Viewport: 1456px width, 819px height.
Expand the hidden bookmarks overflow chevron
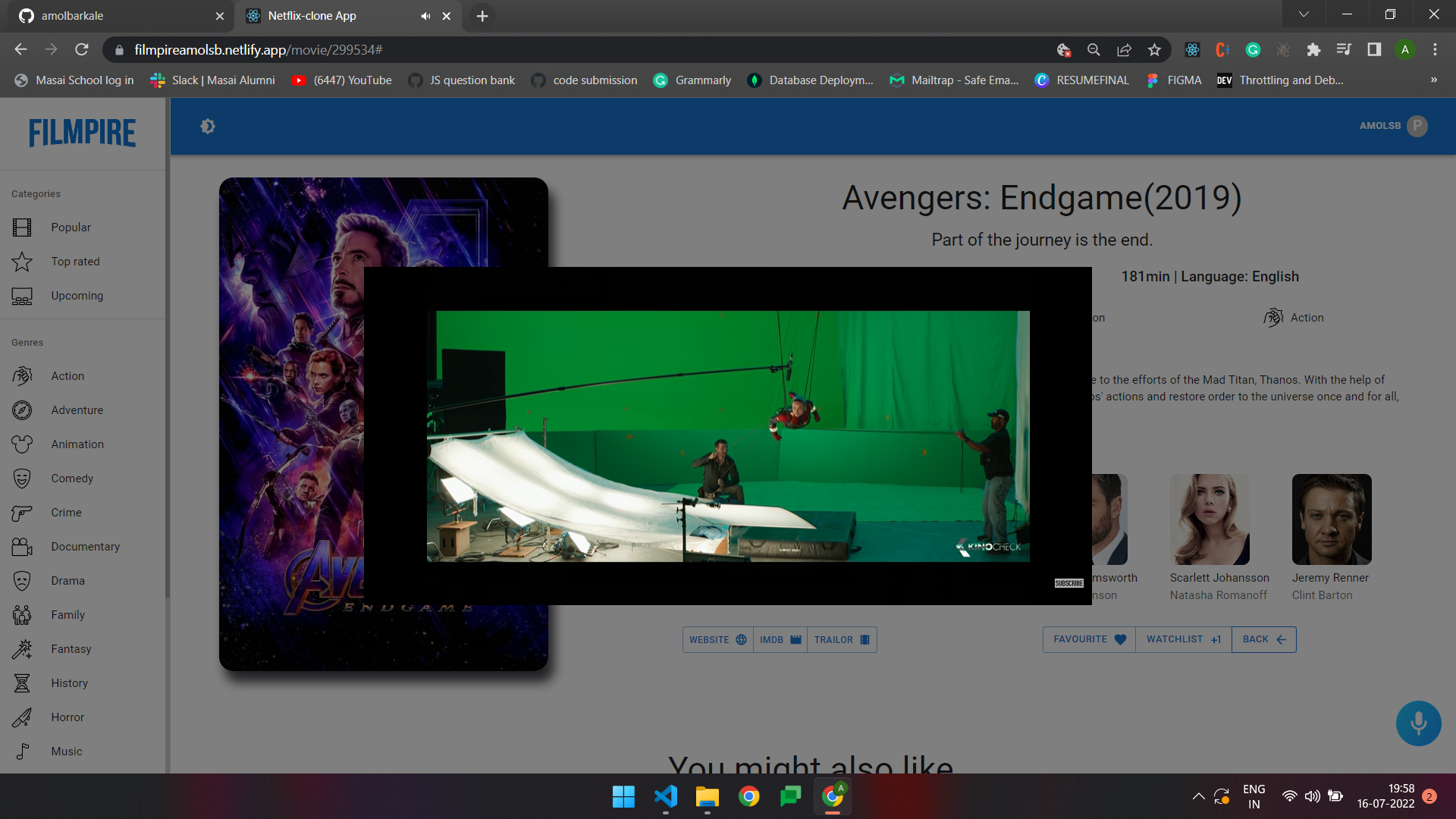[1433, 80]
